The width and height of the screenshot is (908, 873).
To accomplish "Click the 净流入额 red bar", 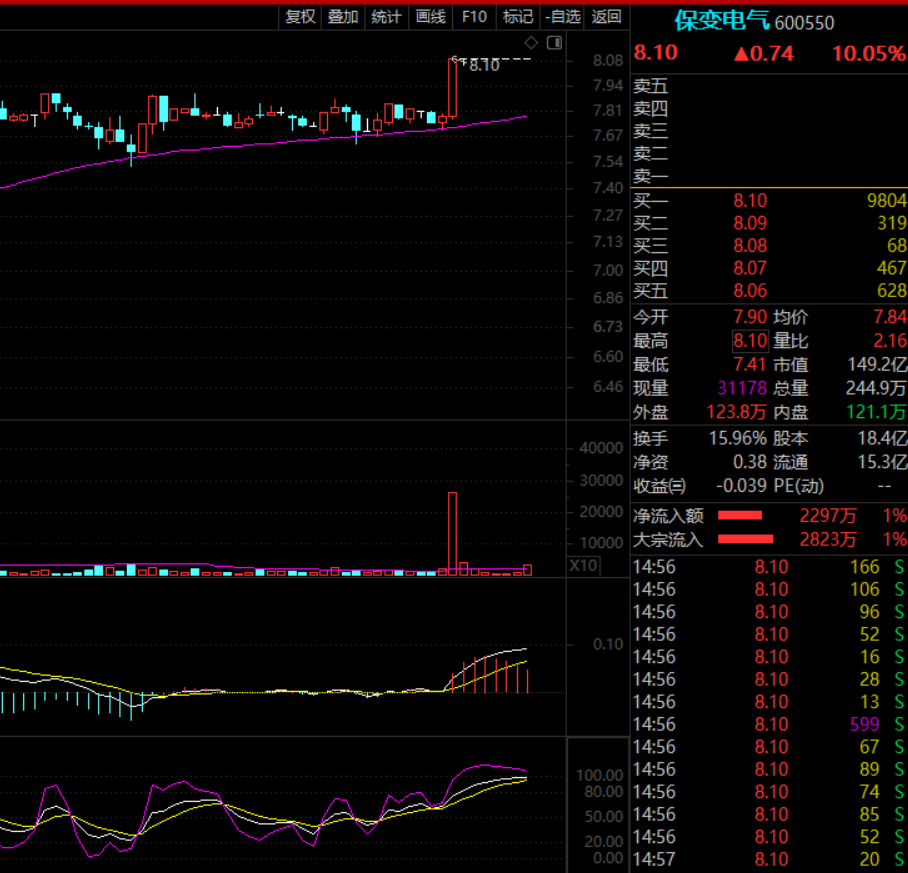I will [x=740, y=515].
